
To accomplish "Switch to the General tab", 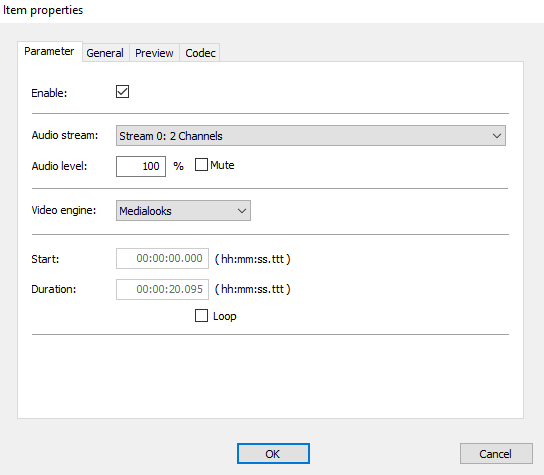I will [x=105, y=53].
